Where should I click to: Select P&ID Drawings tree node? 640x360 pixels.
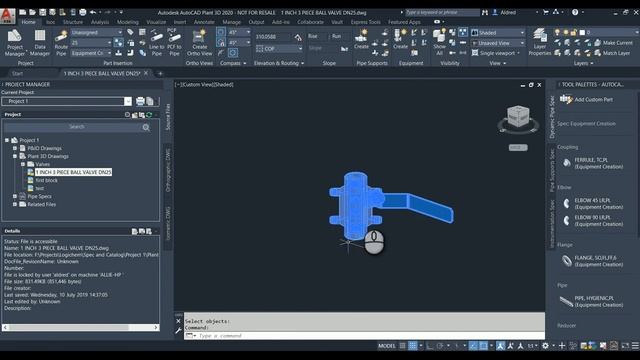click(44, 148)
